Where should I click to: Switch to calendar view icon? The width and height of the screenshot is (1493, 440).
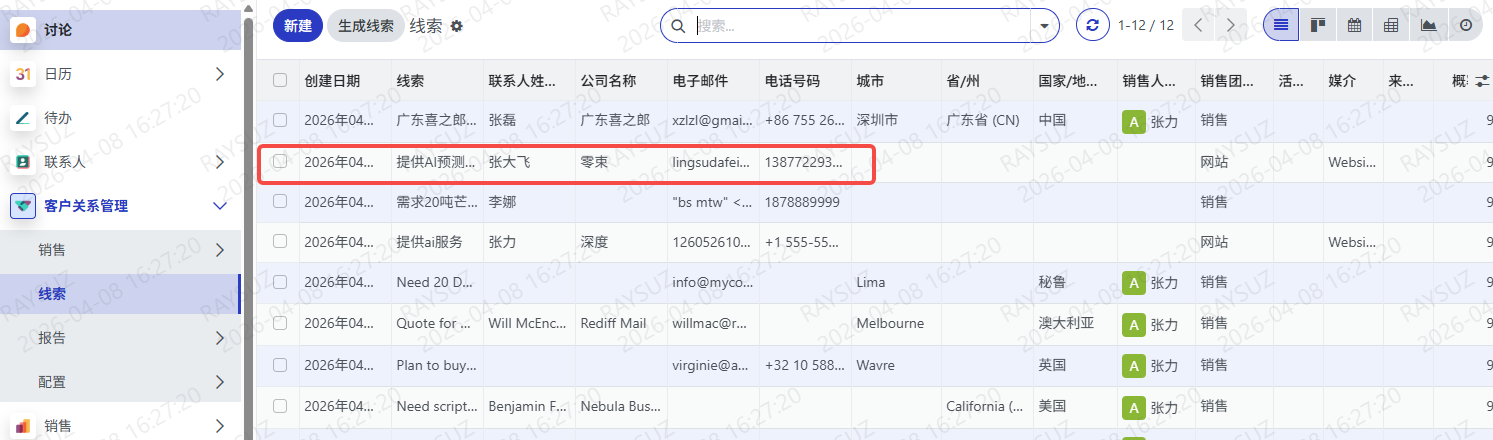point(1355,26)
